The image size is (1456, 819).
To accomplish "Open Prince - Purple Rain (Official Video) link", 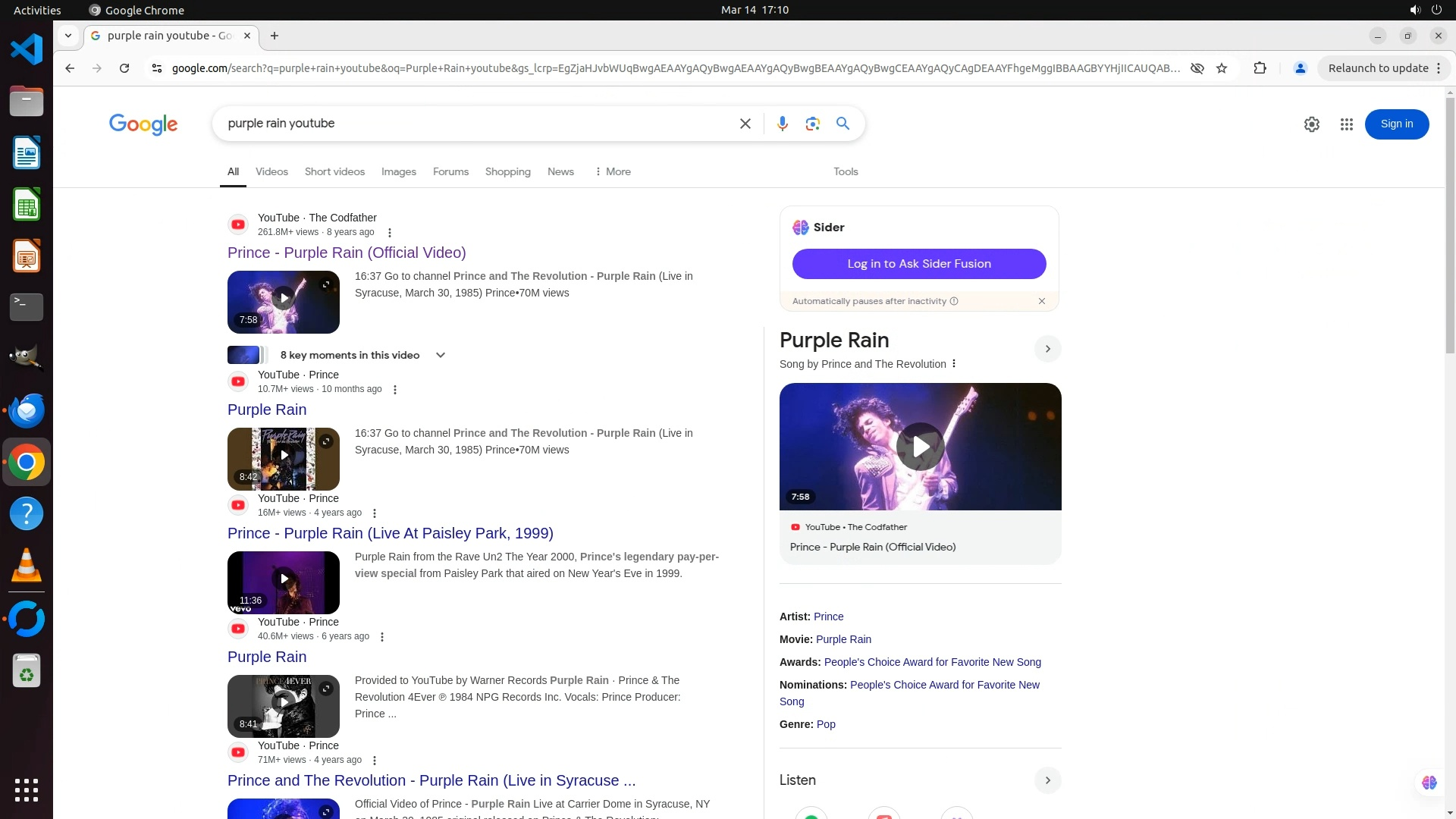I will [347, 253].
